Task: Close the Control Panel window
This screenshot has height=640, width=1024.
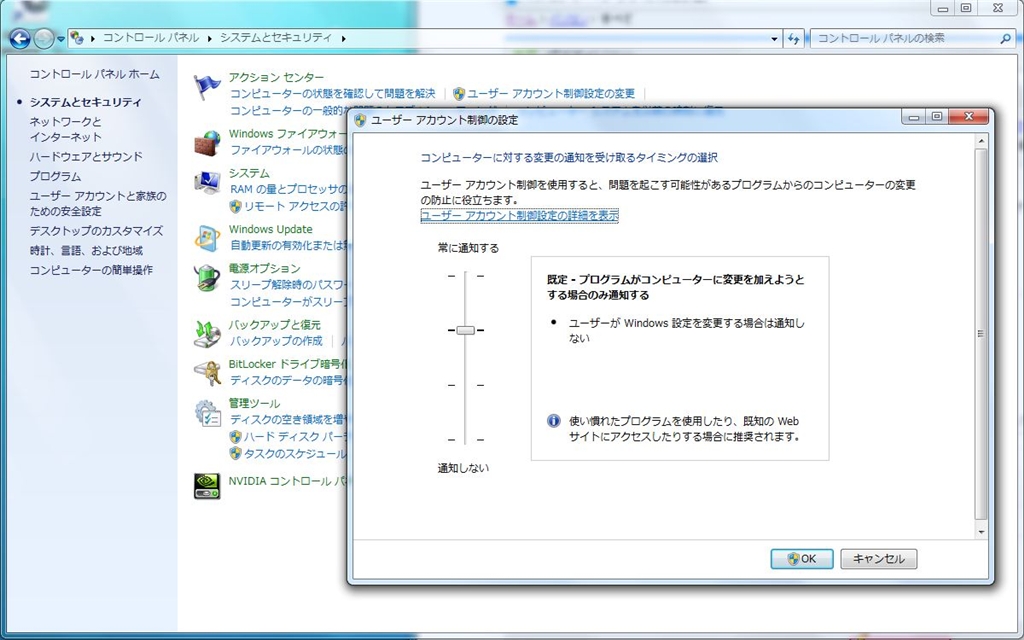Action: (x=999, y=8)
